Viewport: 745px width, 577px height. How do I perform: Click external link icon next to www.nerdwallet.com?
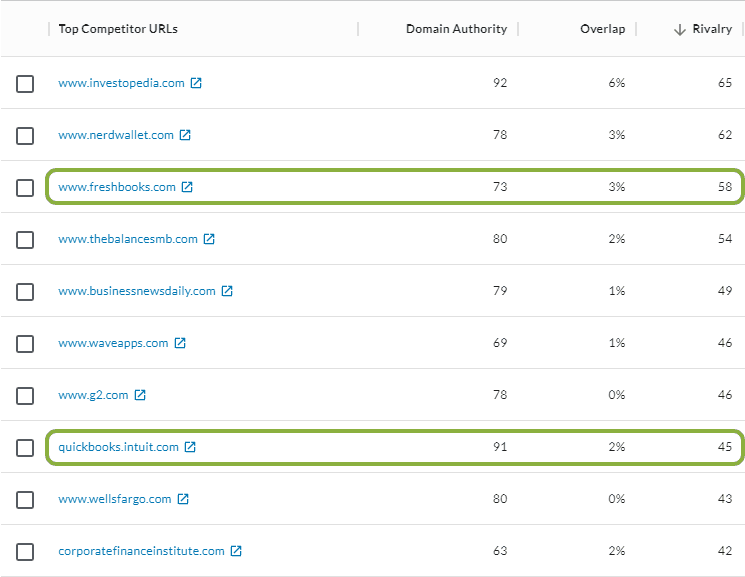(185, 135)
